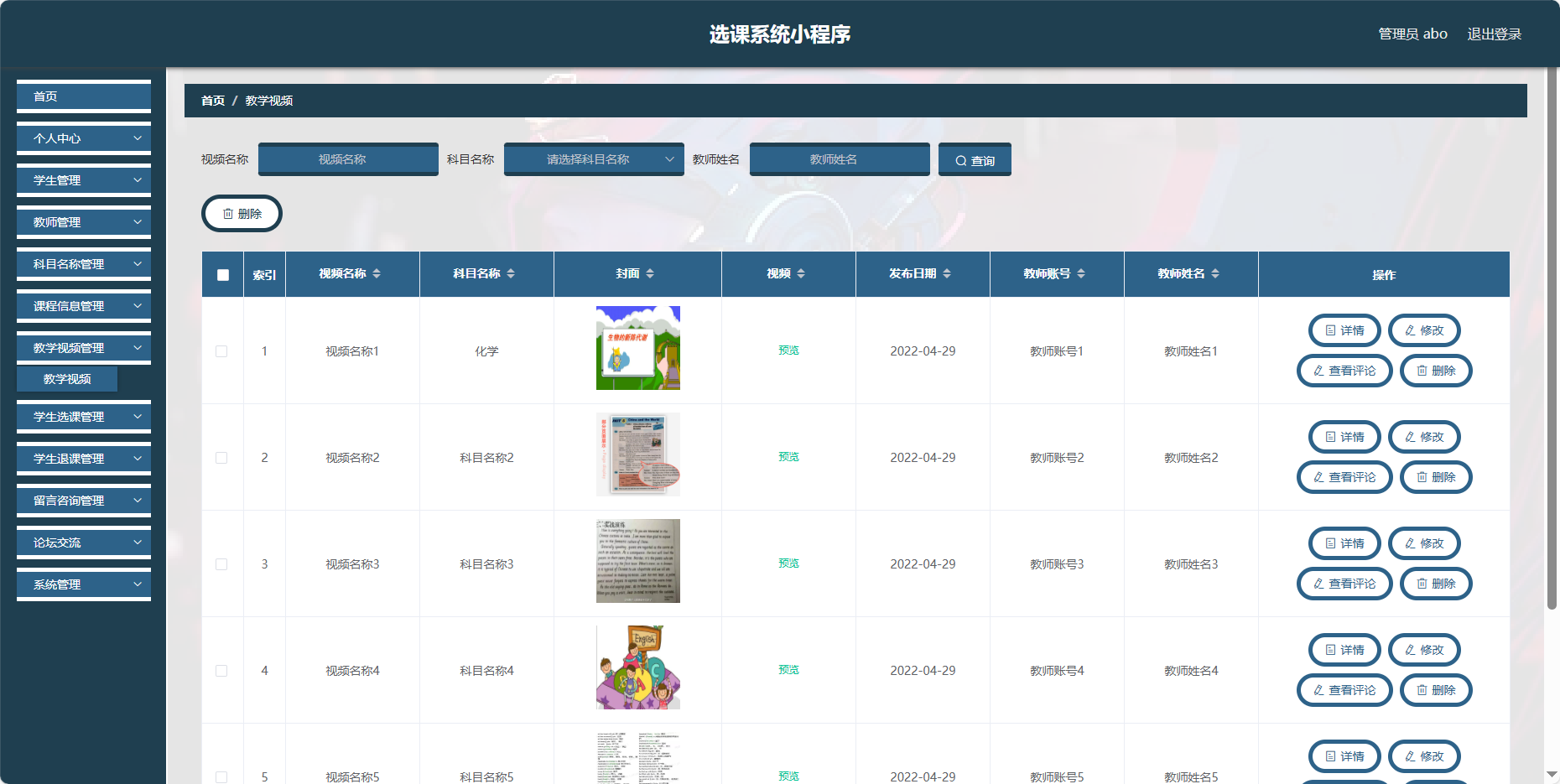Expand 个人中心 sidebar menu
This screenshot has width=1560, height=784.
point(84,138)
